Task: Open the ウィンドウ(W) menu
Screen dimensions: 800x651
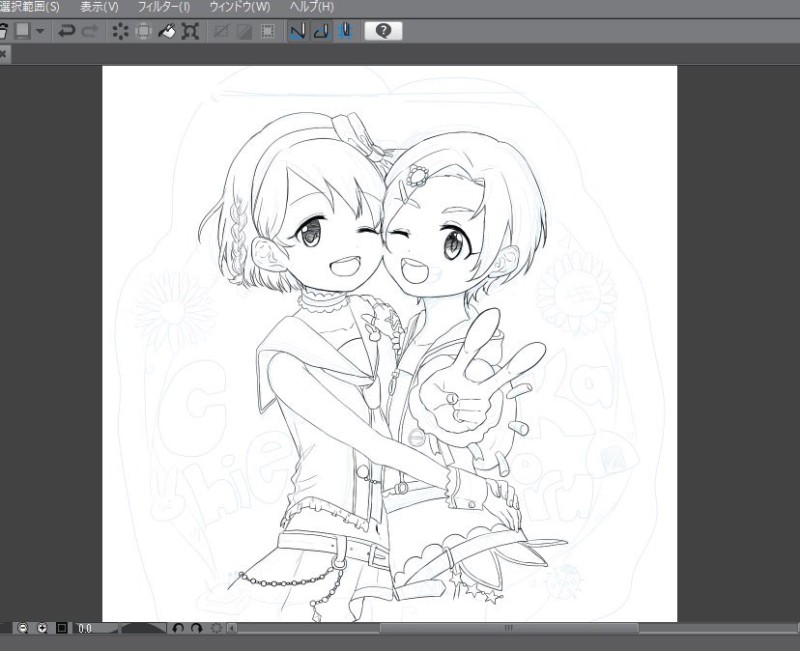Action: (240, 7)
